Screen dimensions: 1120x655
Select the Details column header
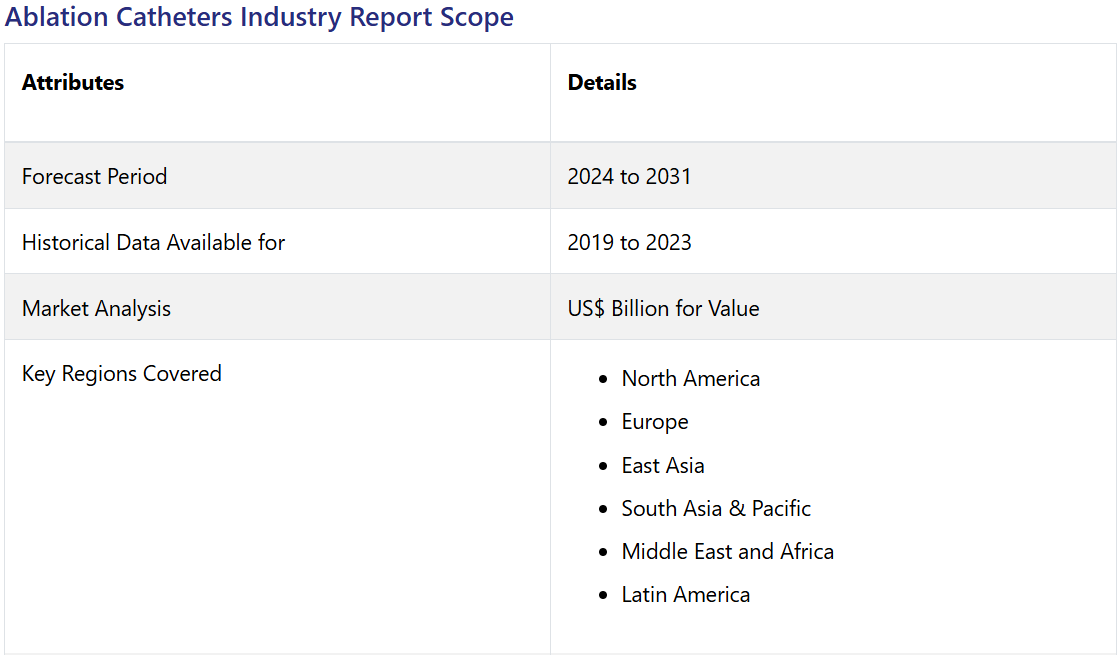pos(602,83)
